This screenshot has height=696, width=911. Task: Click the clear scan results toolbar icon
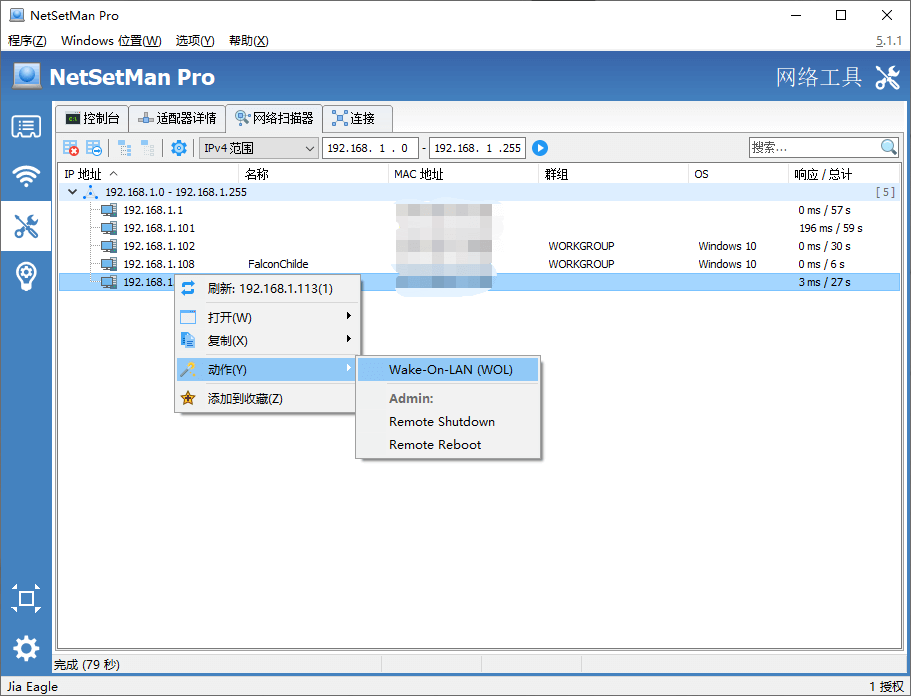click(71, 148)
